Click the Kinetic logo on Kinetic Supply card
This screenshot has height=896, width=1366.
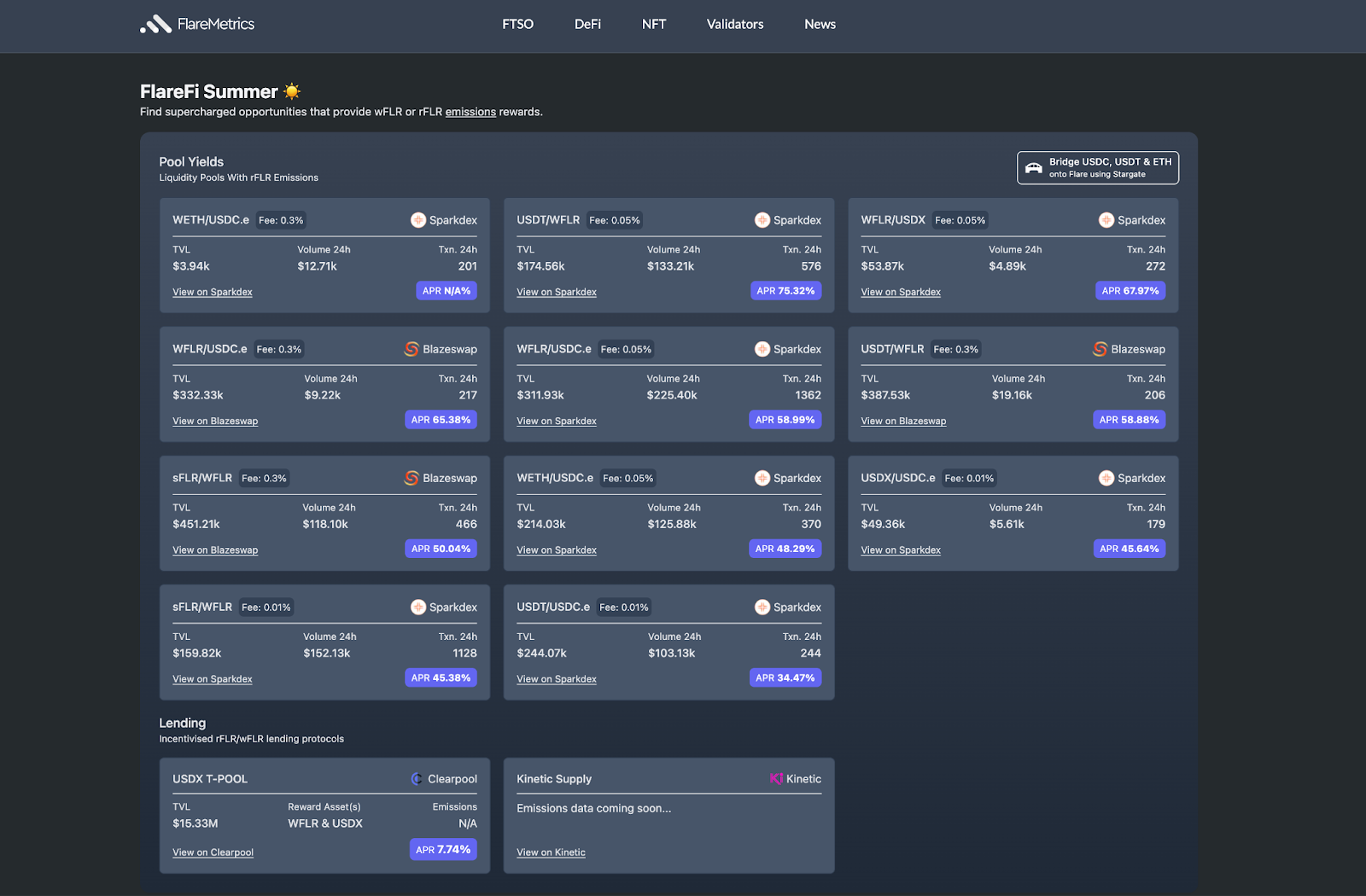[775, 778]
